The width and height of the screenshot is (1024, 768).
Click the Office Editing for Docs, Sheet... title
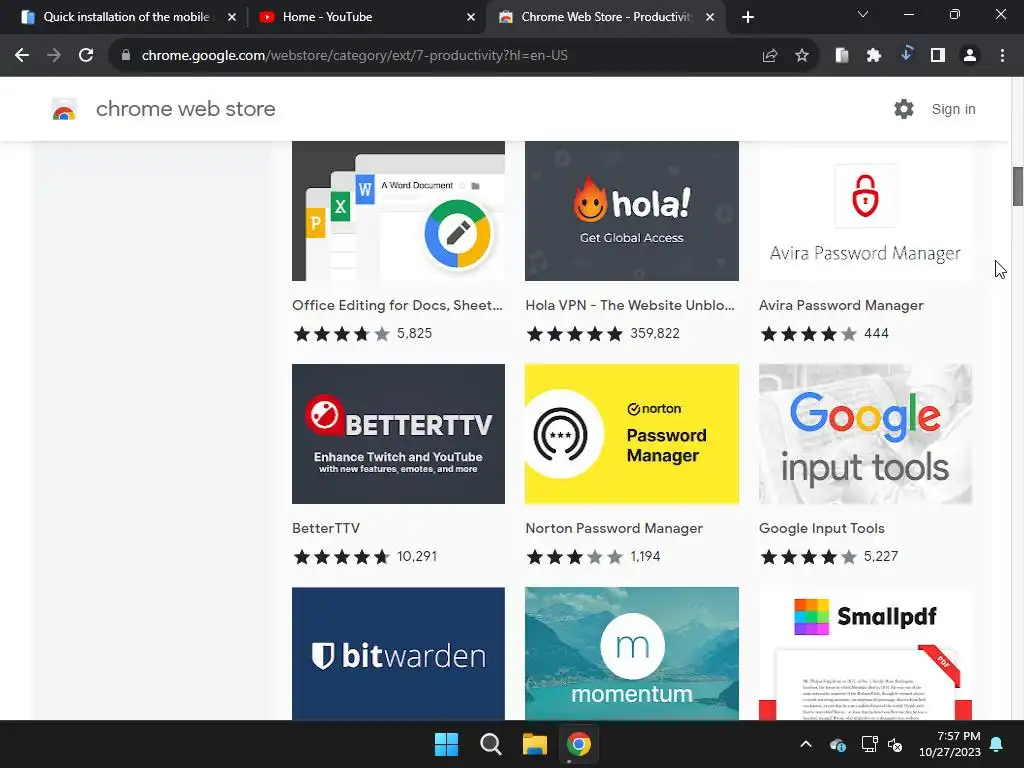point(397,306)
